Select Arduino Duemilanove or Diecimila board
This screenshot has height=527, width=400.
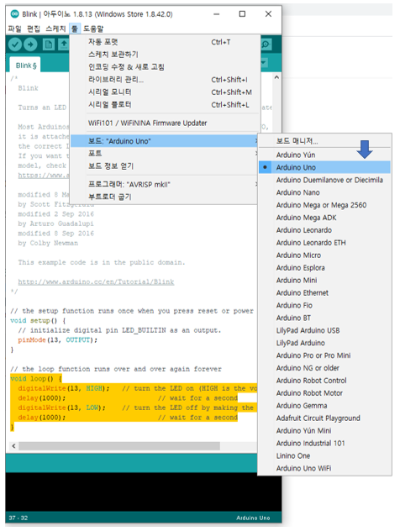click(324, 180)
